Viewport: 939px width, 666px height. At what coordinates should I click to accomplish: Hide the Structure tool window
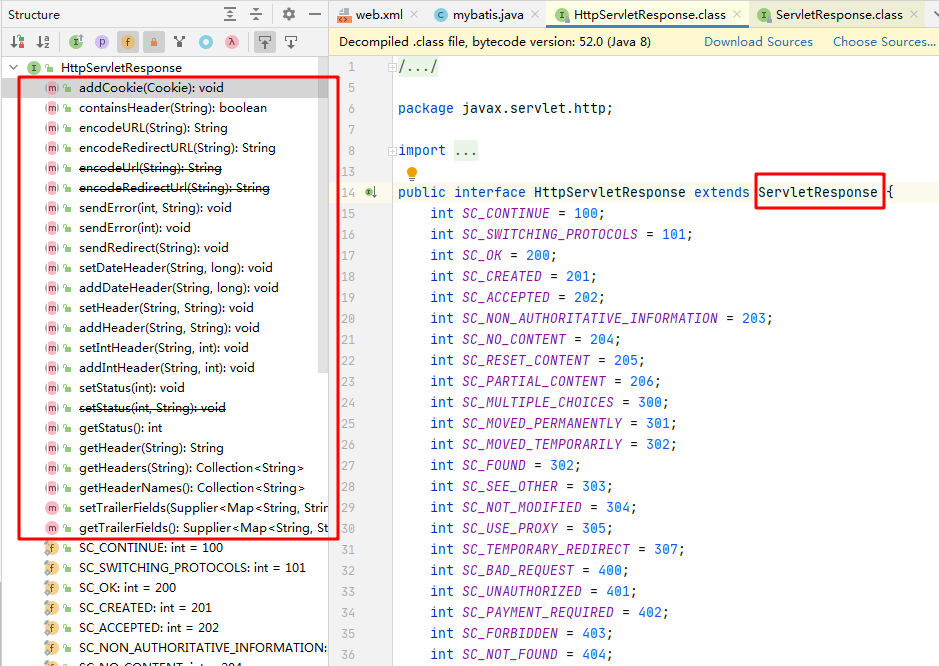pos(315,14)
